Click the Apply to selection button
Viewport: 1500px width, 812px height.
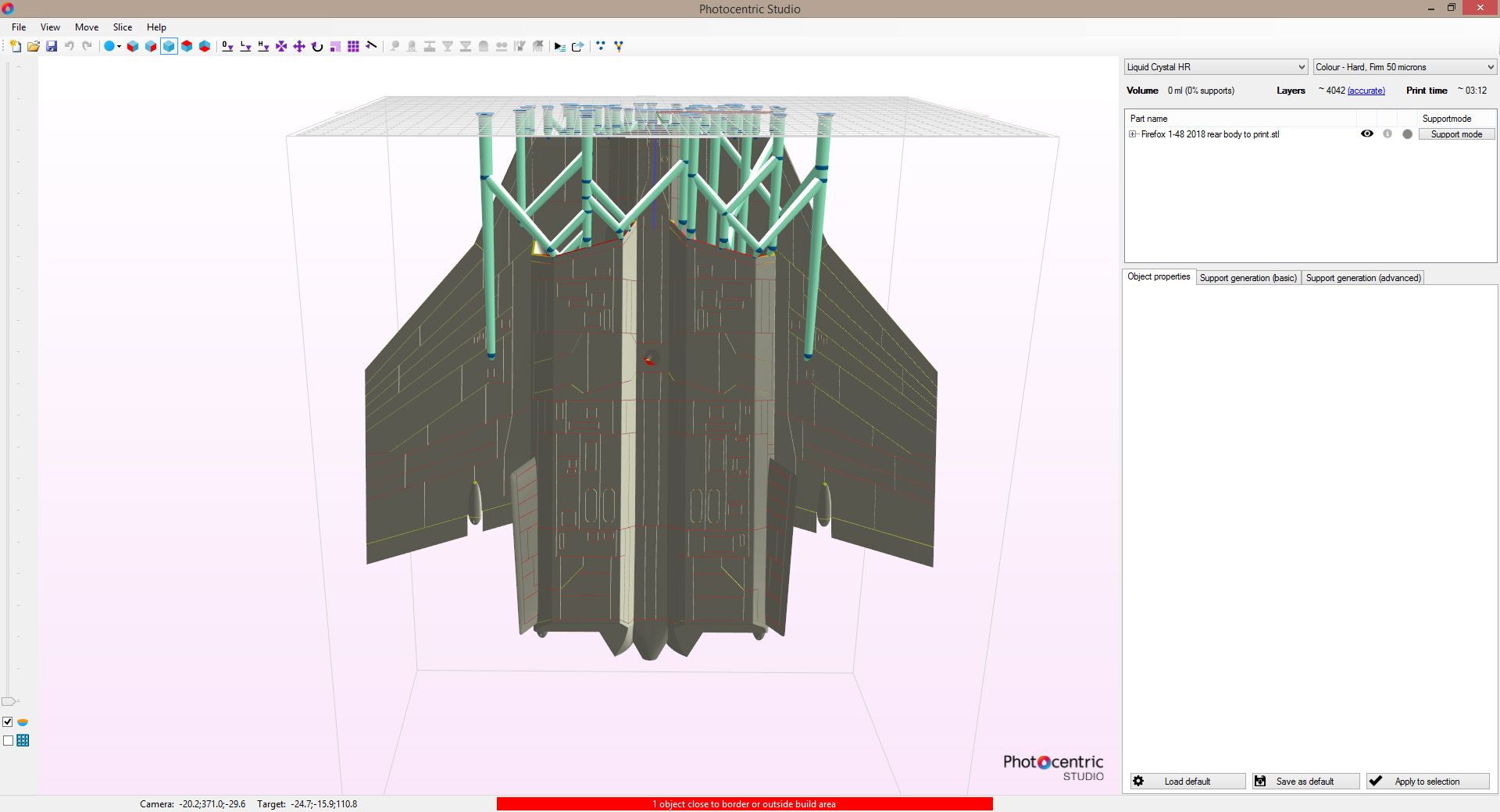coord(1427,782)
